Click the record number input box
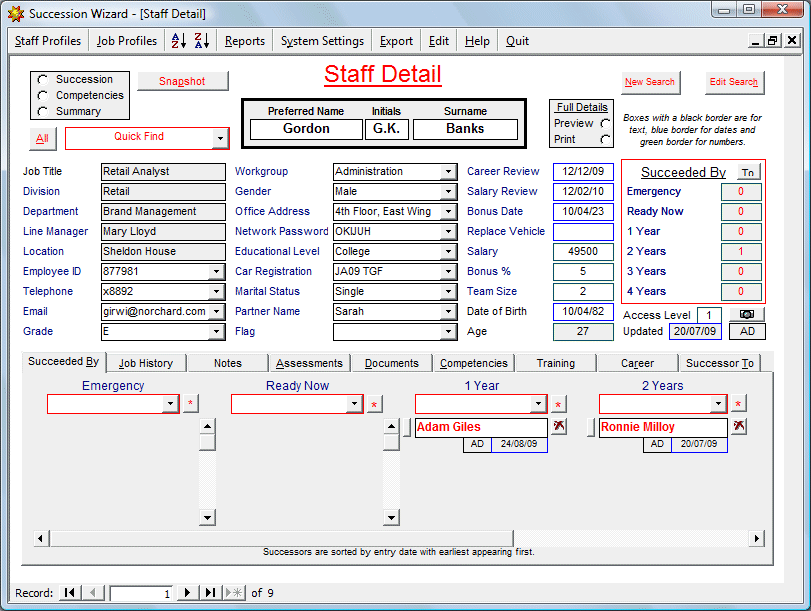Screen dimensions: 811x611 point(142,593)
